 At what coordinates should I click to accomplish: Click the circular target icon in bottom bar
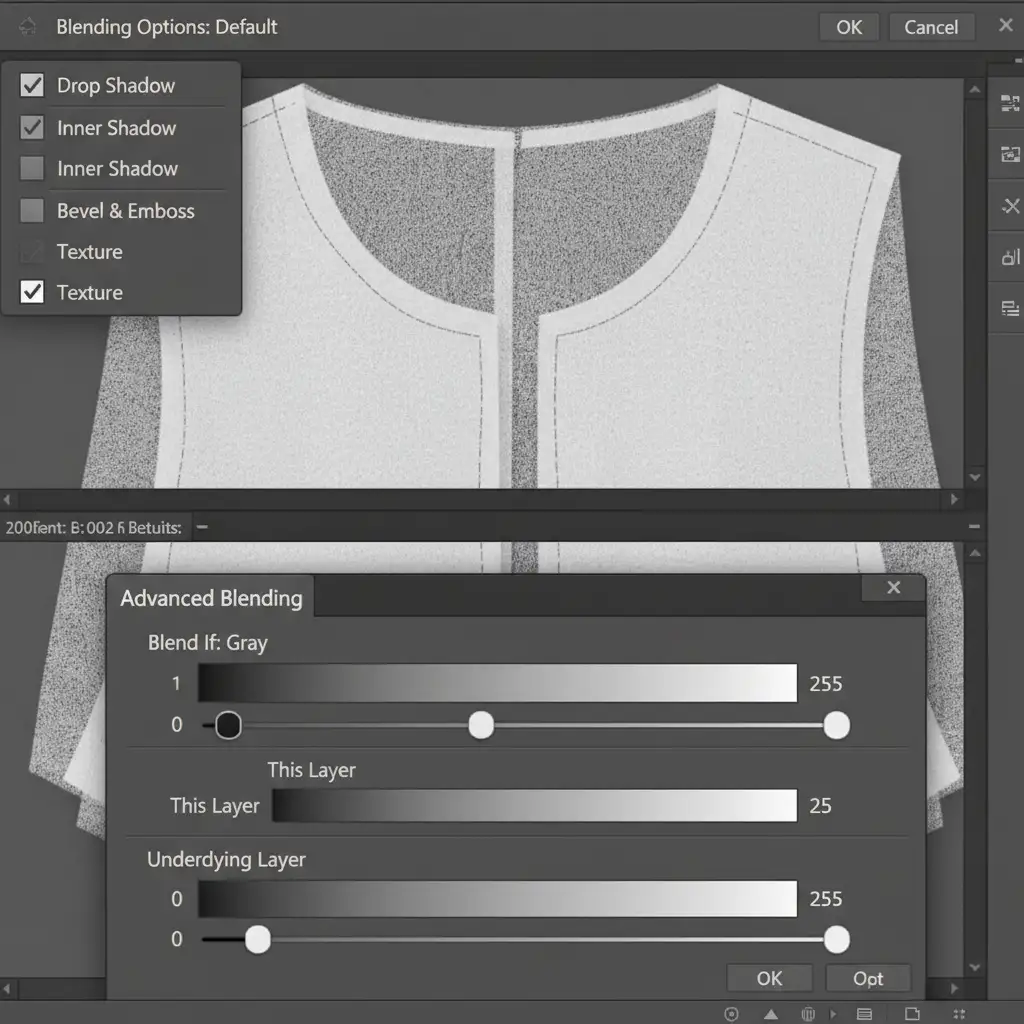point(731,1014)
